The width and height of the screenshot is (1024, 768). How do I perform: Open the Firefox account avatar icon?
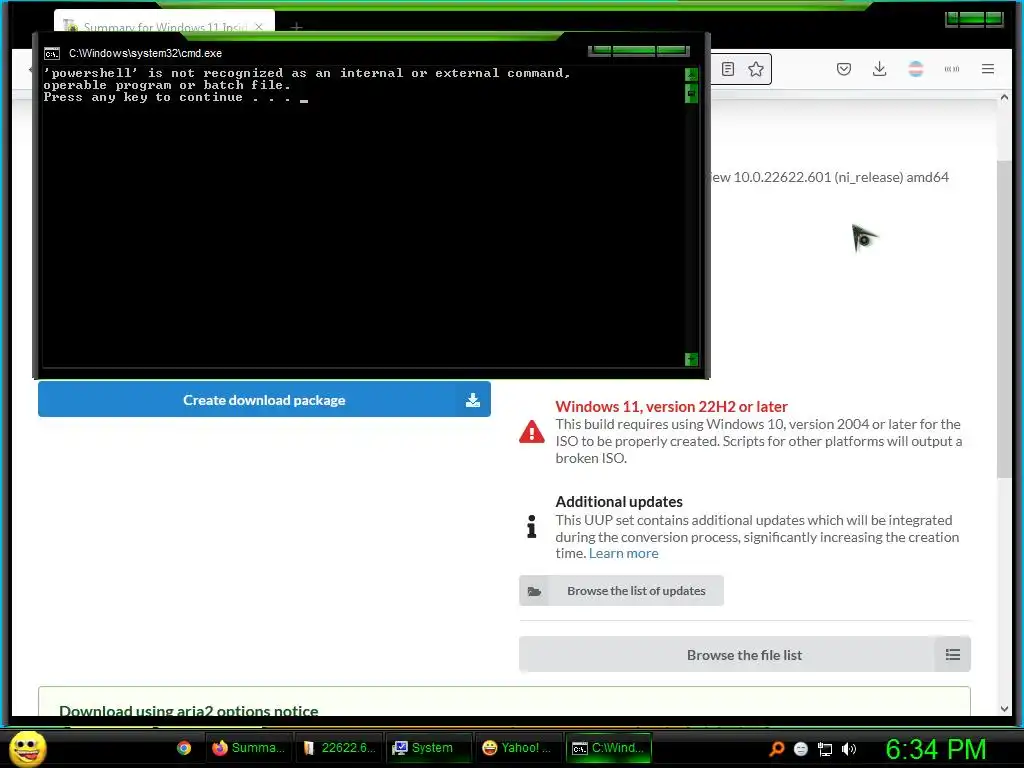click(916, 69)
